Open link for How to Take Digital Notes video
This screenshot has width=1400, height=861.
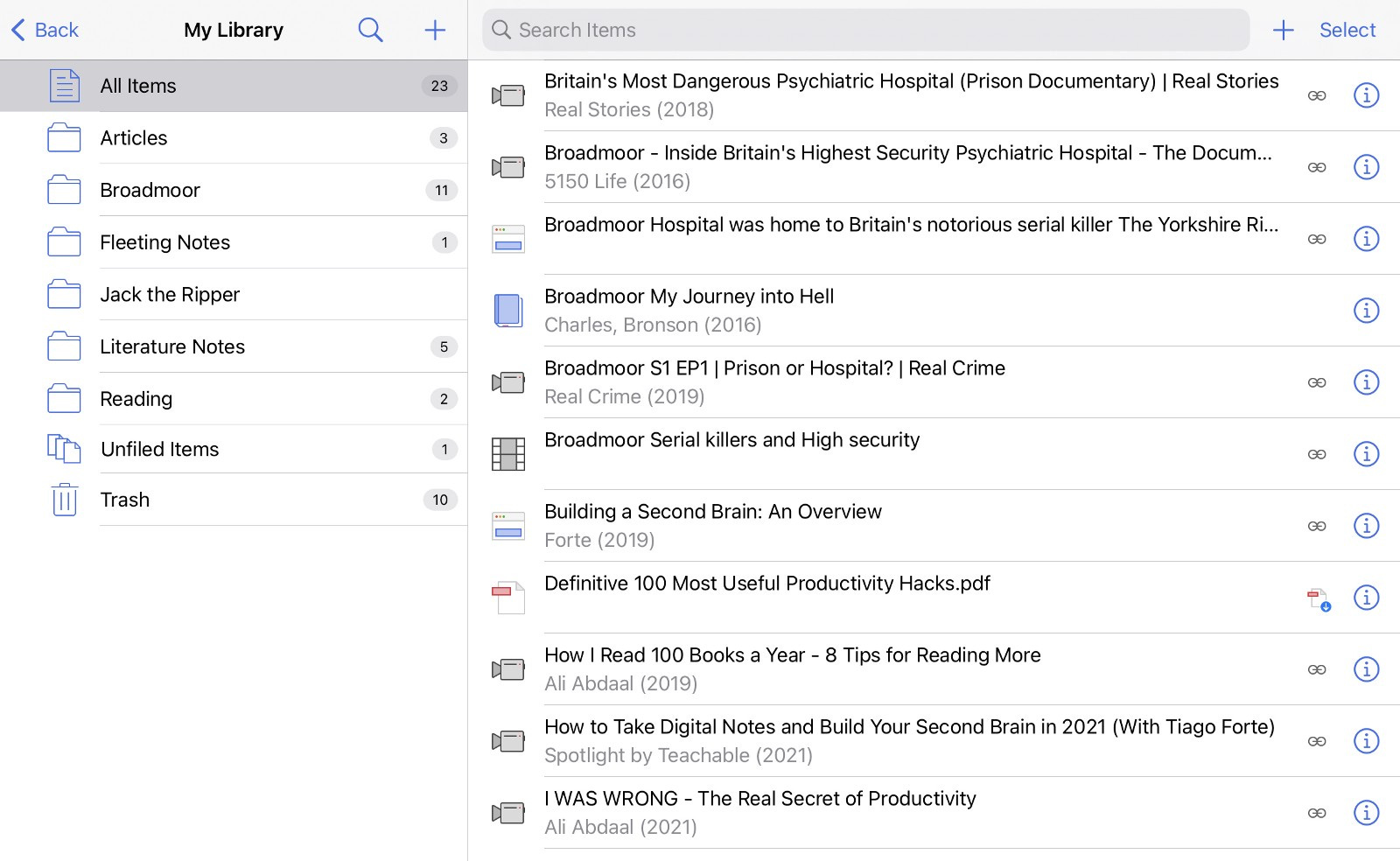coord(1317,741)
